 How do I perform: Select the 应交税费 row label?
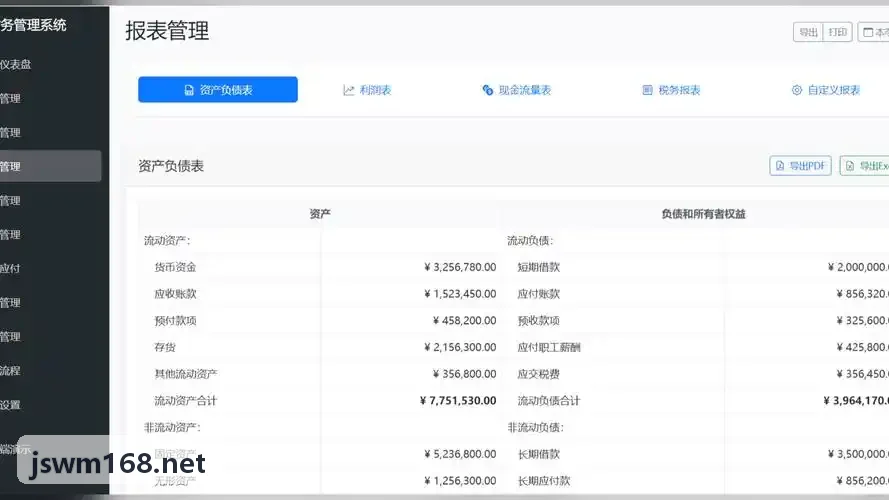point(539,374)
